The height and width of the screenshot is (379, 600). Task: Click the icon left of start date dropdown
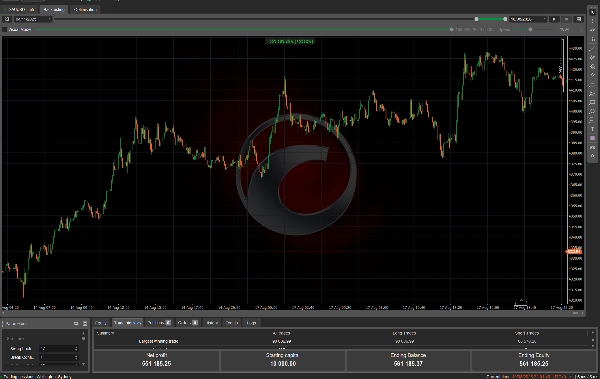7,19
